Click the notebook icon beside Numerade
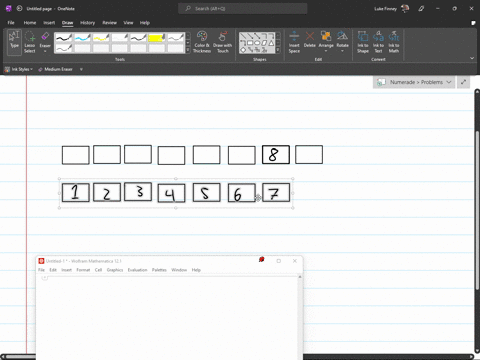The width and height of the screenshot is (480, 360). [x=381, y=82]
